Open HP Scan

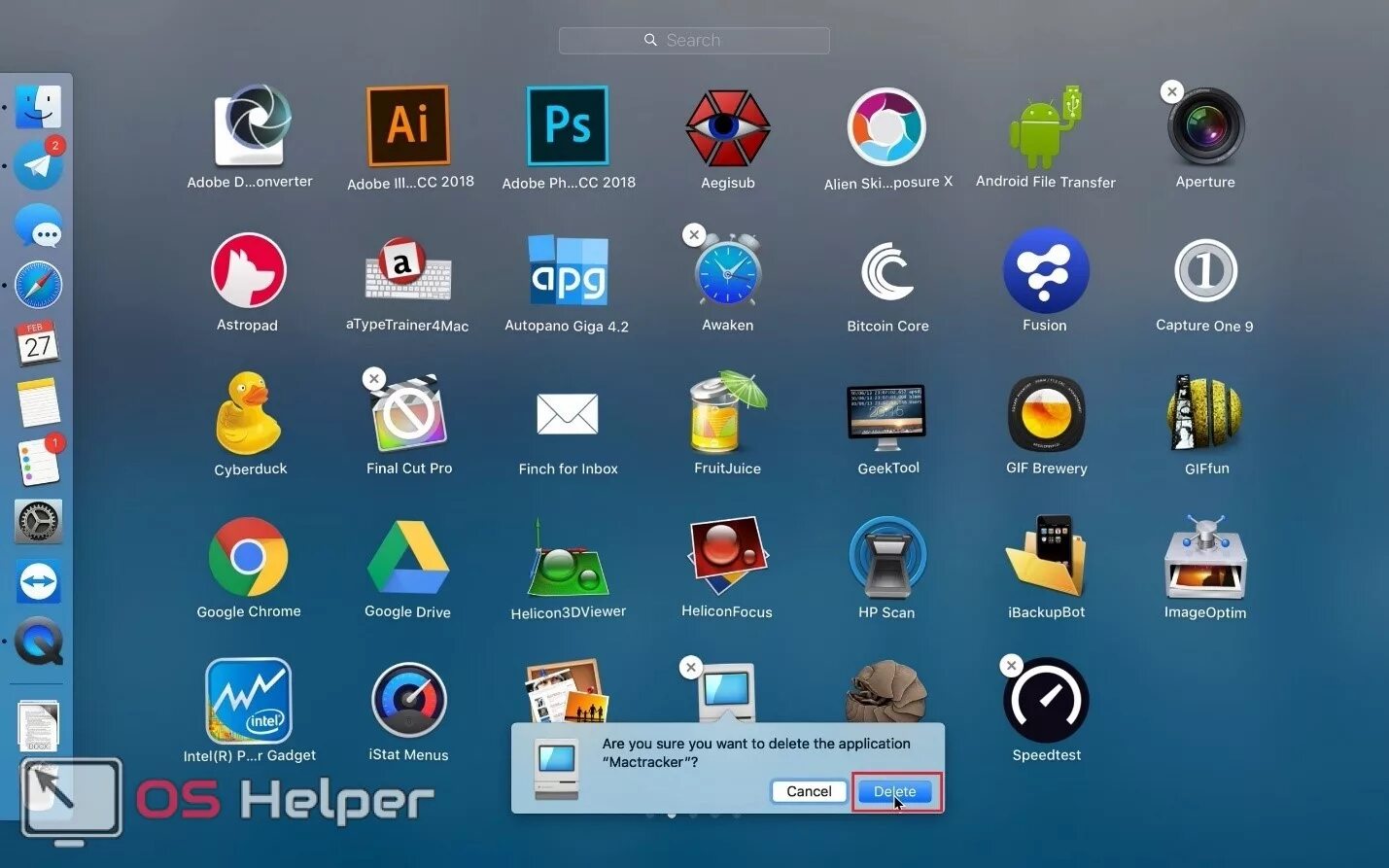click(886, 557)
